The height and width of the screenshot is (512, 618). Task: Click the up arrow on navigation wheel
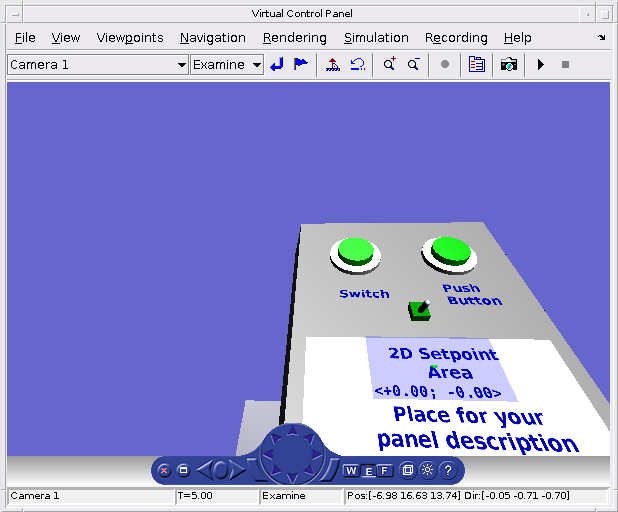coord(292,430)
